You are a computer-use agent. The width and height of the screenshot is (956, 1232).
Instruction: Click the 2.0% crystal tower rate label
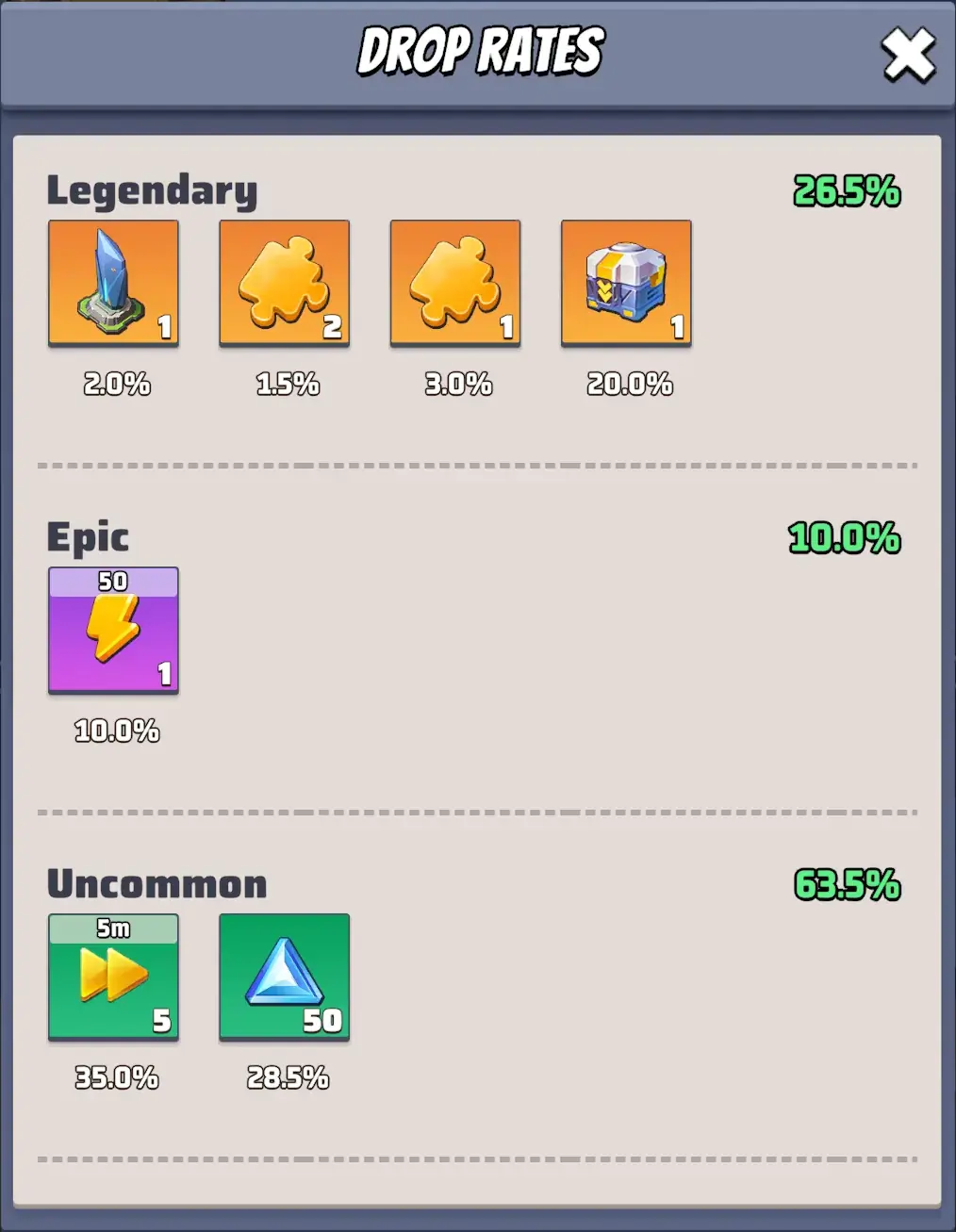click(117, 384)
